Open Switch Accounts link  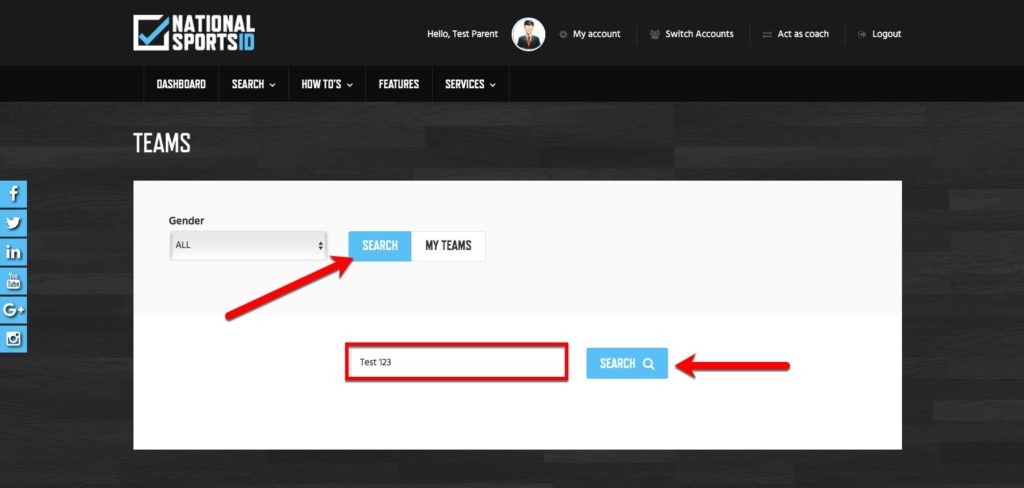[699, 34]
